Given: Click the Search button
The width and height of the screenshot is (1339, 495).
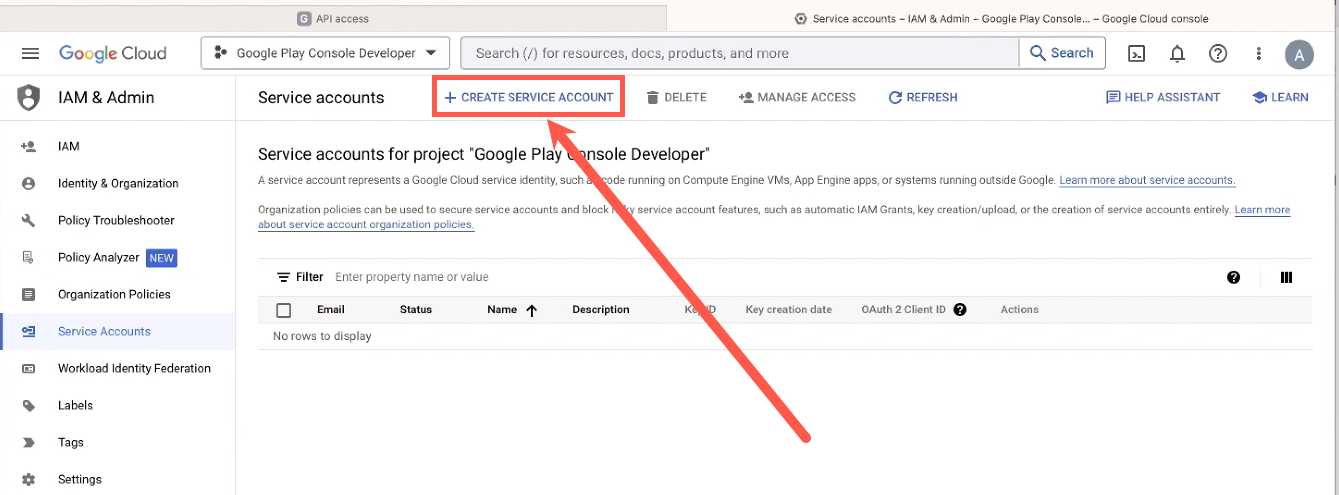Looking at the screenshot, I should click(1062, 53).
